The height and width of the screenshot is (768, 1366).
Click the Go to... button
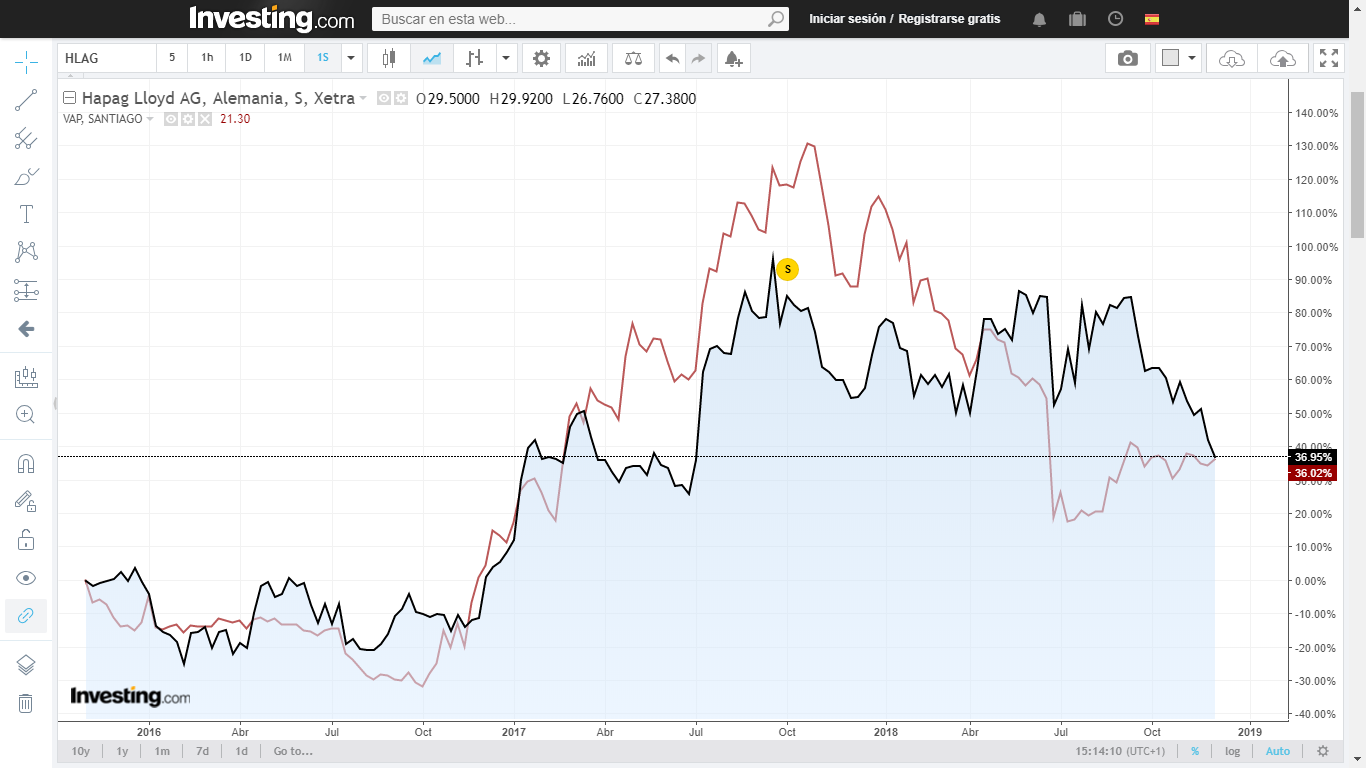(292, 751)
